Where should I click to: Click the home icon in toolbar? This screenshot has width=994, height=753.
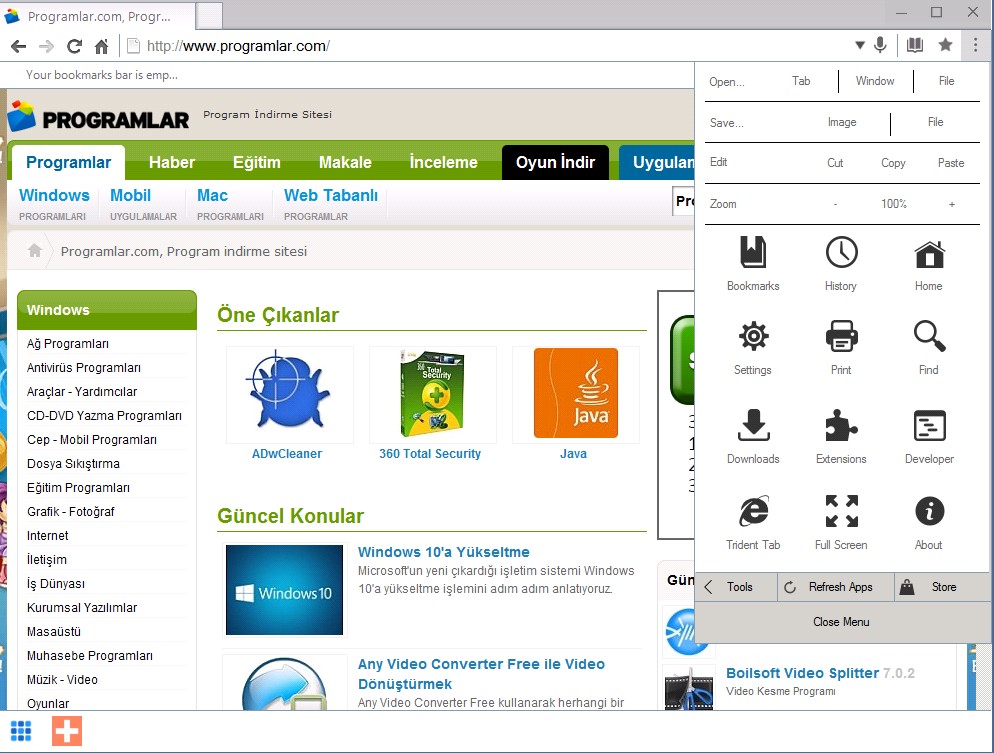(x=101, y=46)
